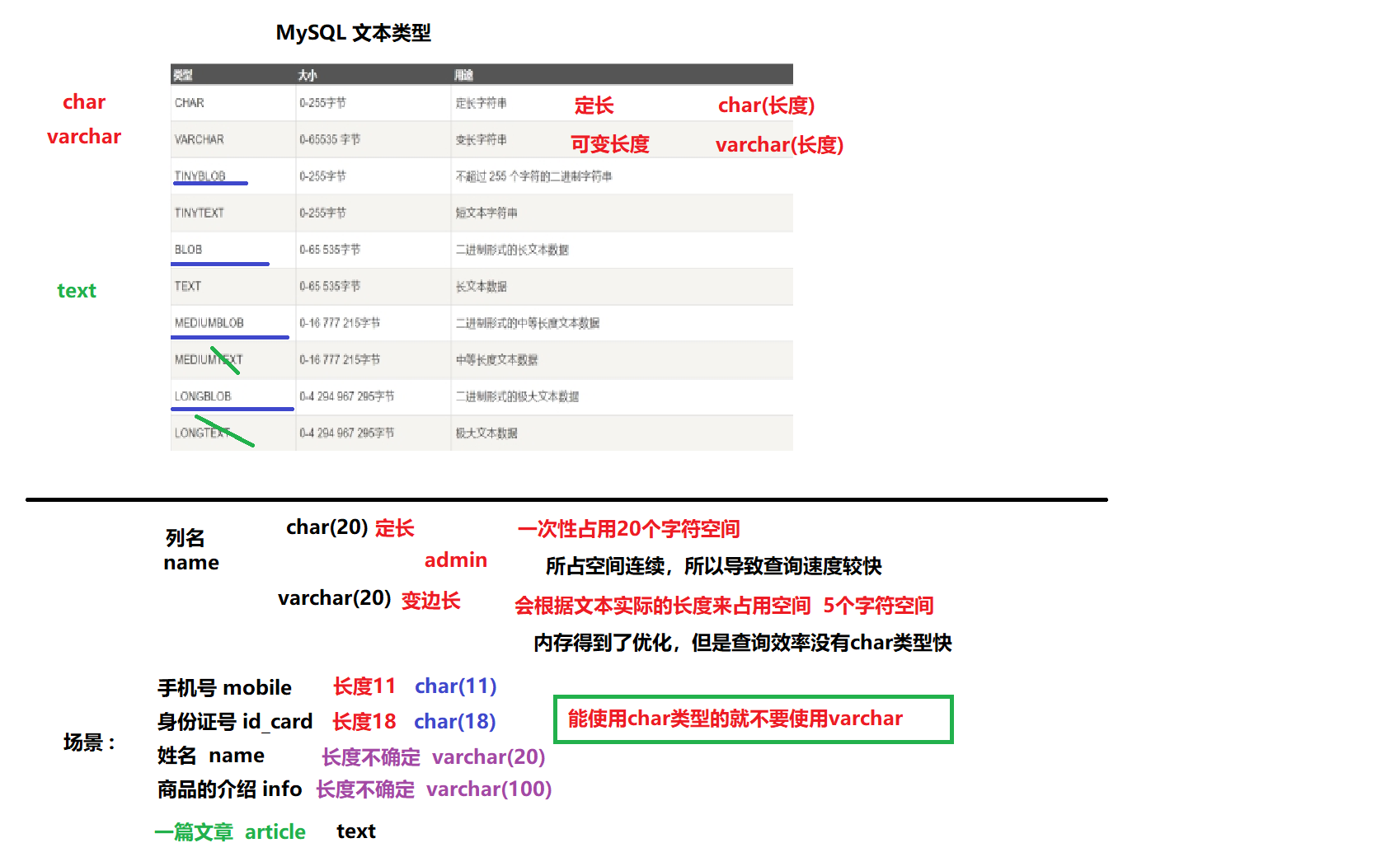Click the red text "会根据文本实际的长度来占用空间"
This screenshot has width=1400, height=857.
[663, 606]
